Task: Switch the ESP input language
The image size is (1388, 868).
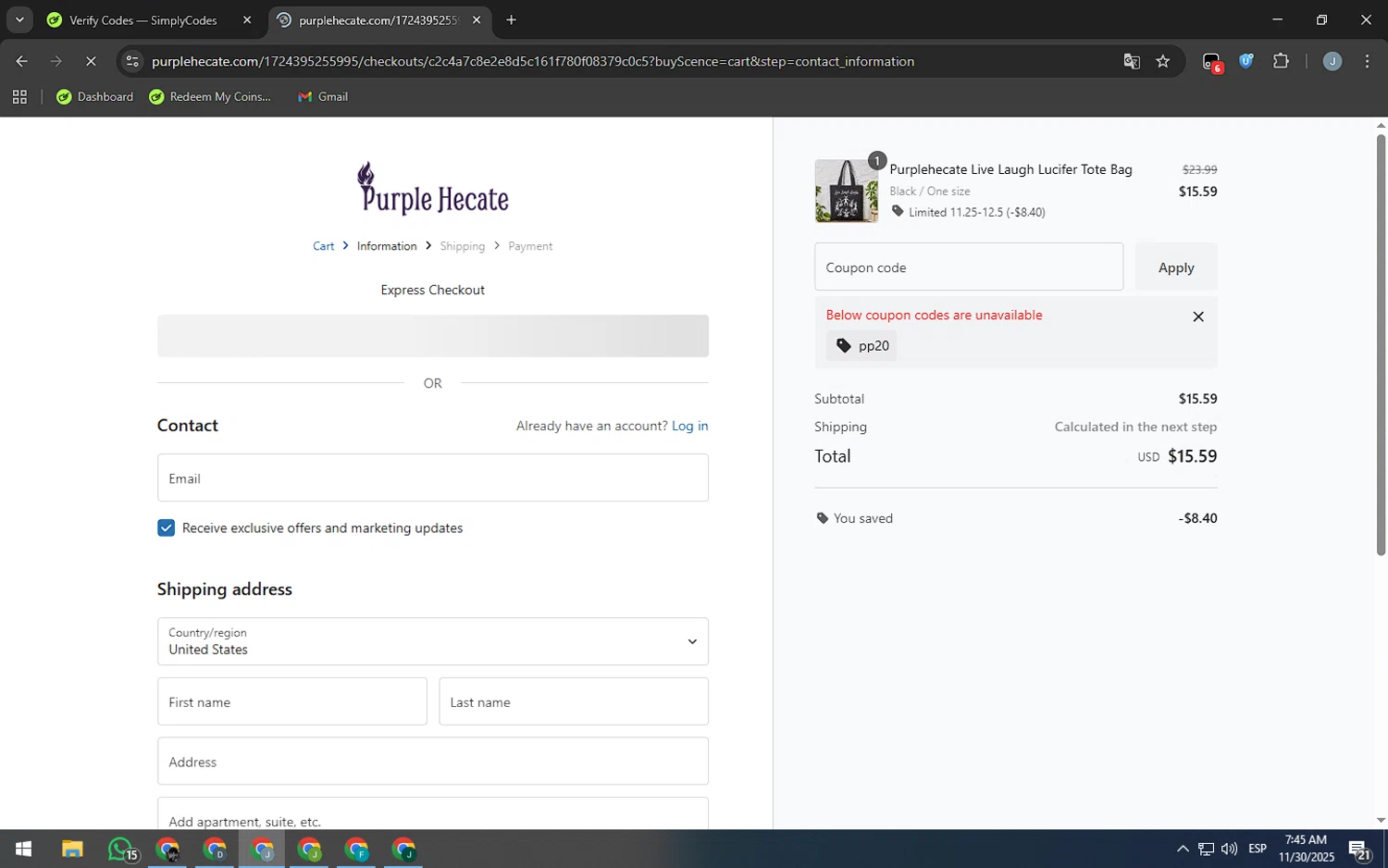Action: [1258, 849]
